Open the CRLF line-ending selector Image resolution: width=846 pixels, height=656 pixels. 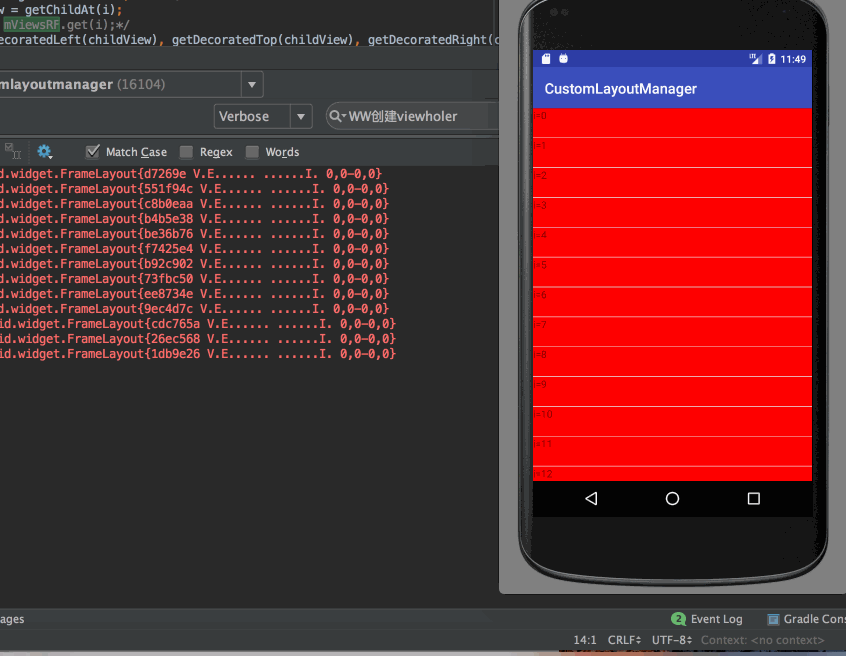pos(623,640)
